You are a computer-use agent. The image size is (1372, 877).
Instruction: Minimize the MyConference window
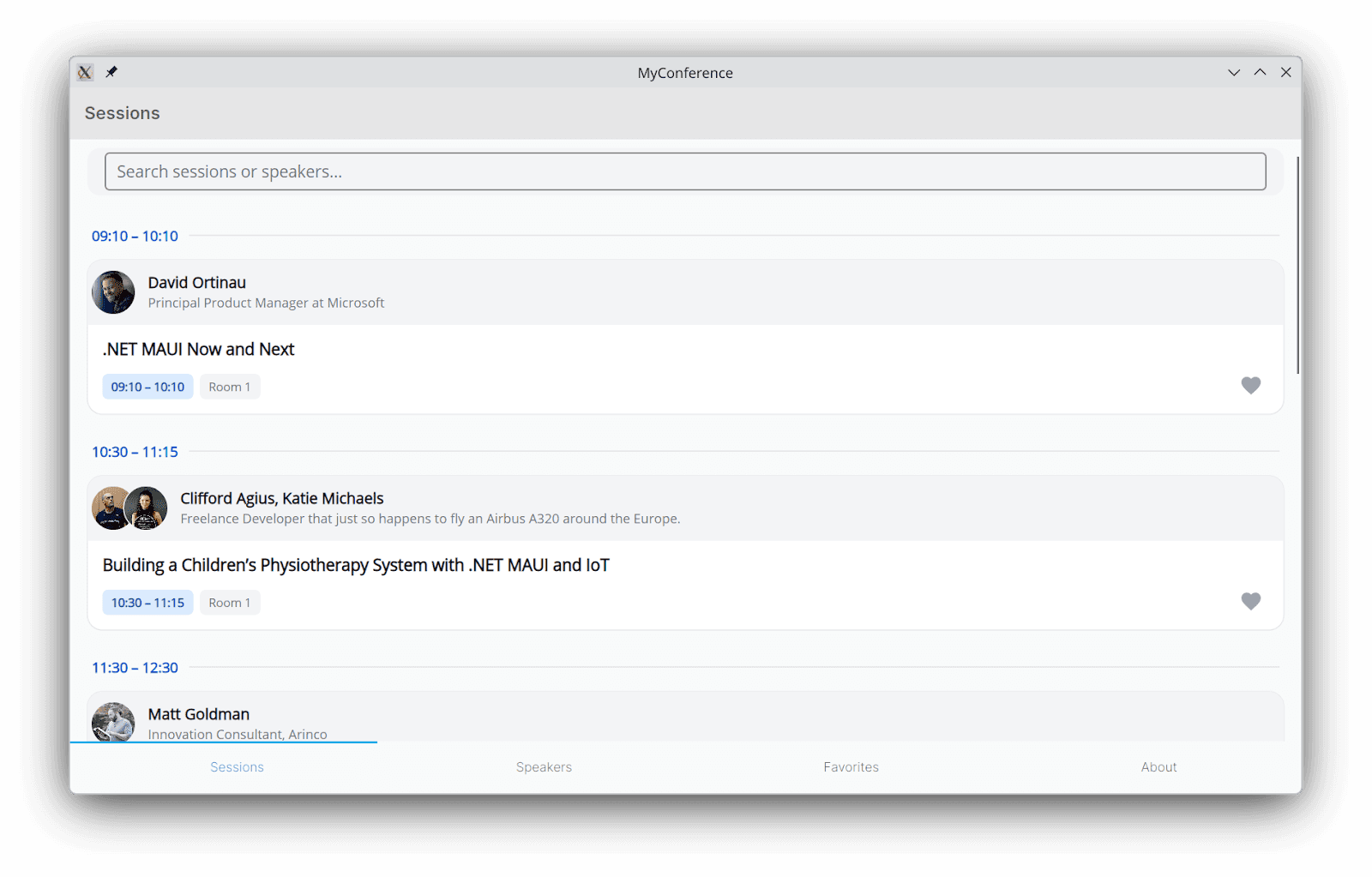pos(1234,73)
